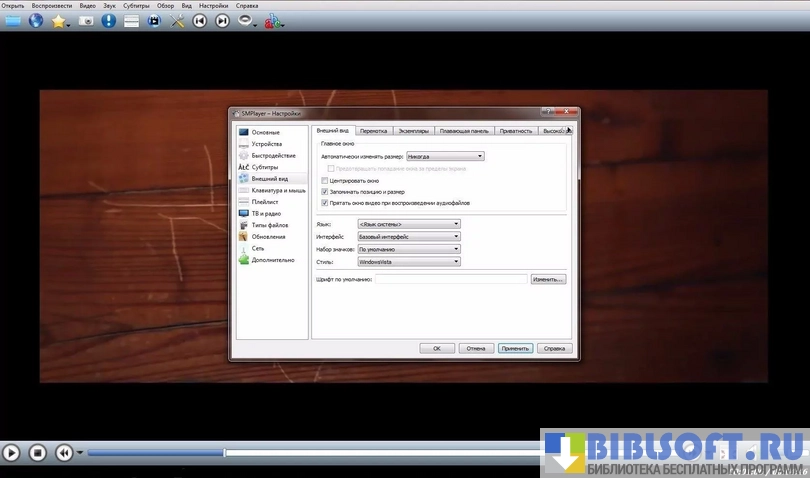Open preferences via the wrench toolbar icon
Viewport: 810px width, 478px height.
177,21
